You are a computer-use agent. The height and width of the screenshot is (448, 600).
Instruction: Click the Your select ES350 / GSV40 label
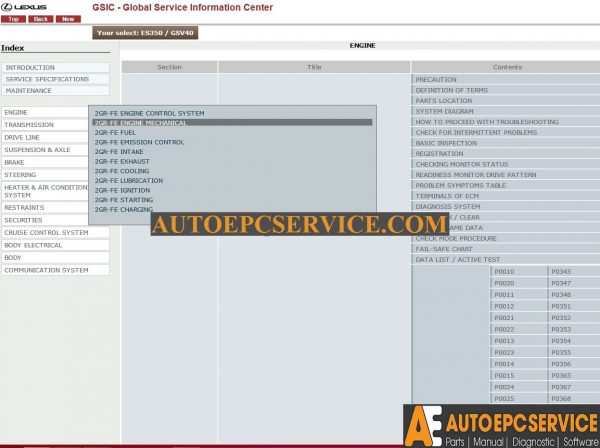[145, 33]
